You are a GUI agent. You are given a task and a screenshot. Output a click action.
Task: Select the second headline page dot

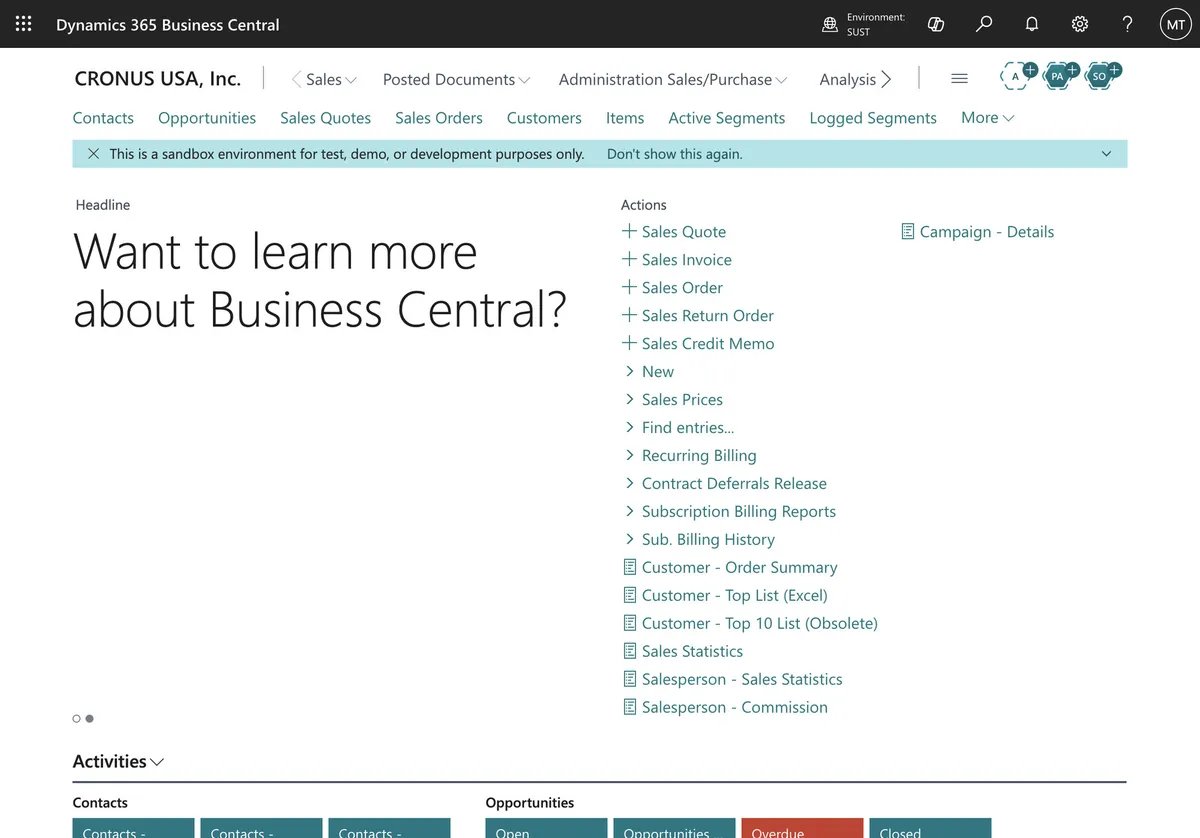pos(89,718)
